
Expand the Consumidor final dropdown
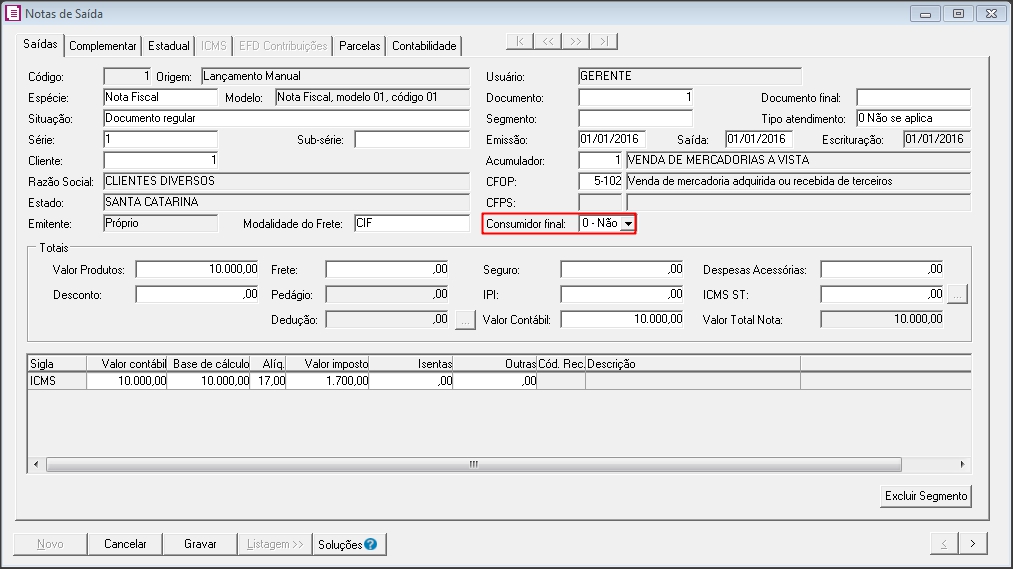[x=627, y=225]
